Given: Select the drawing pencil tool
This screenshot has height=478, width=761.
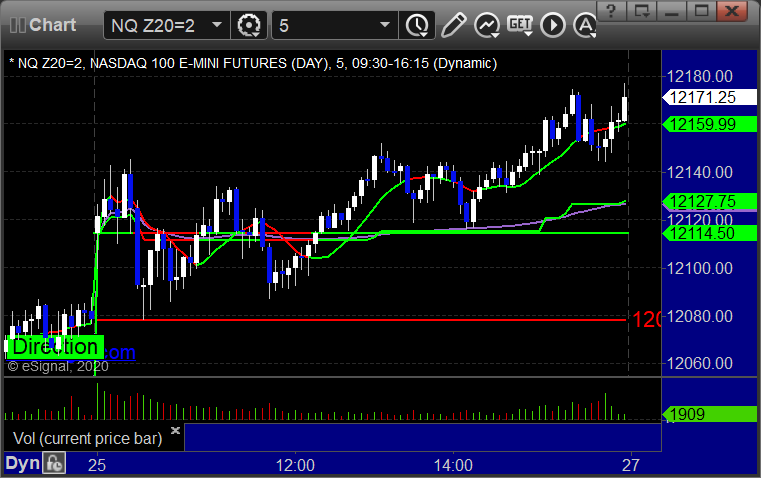Looking at the screenshot, I should (x=453, y=25).
